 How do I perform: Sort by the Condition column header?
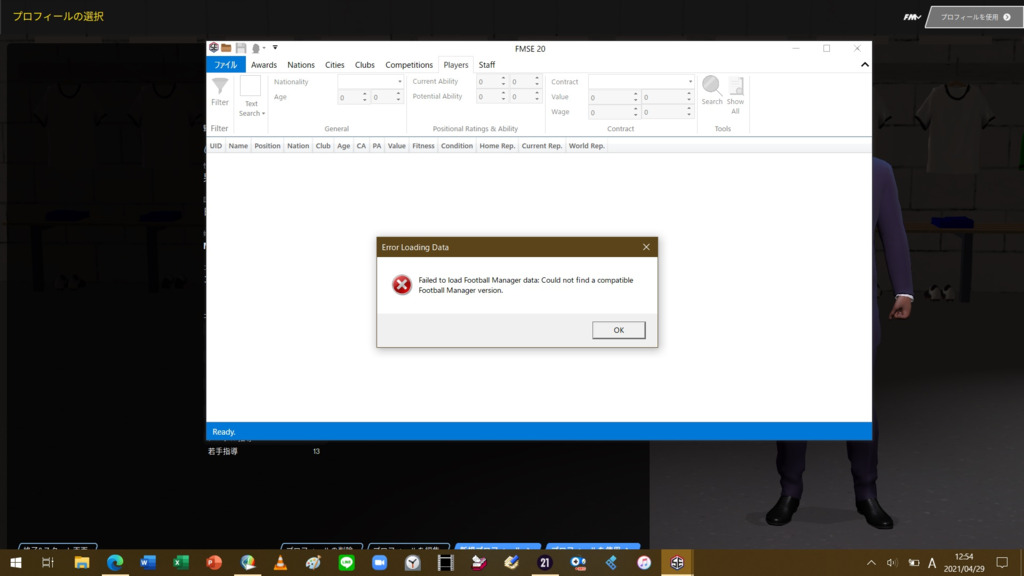[x=456, y=146]
